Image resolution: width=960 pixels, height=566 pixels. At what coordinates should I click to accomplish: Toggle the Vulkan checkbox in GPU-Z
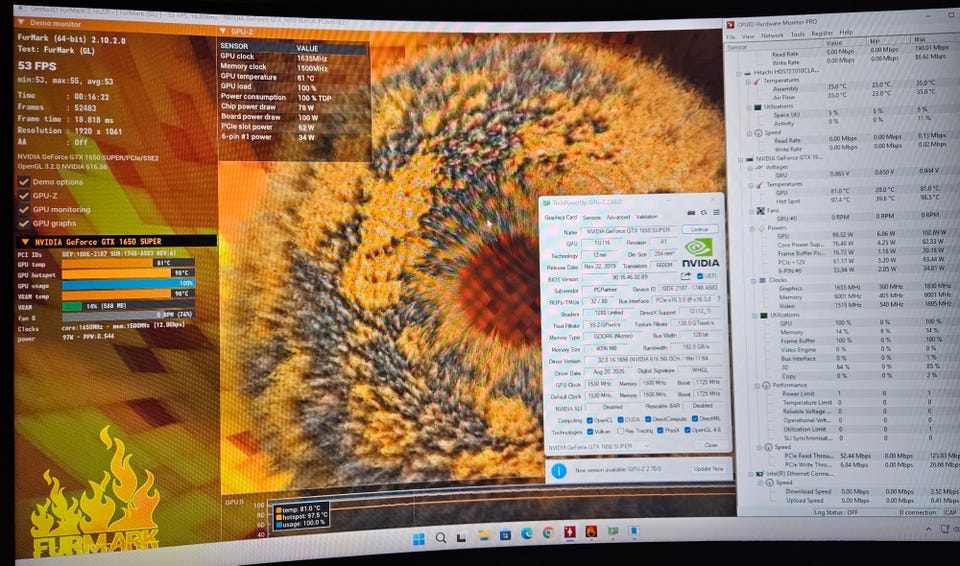(x=590, y=432)
